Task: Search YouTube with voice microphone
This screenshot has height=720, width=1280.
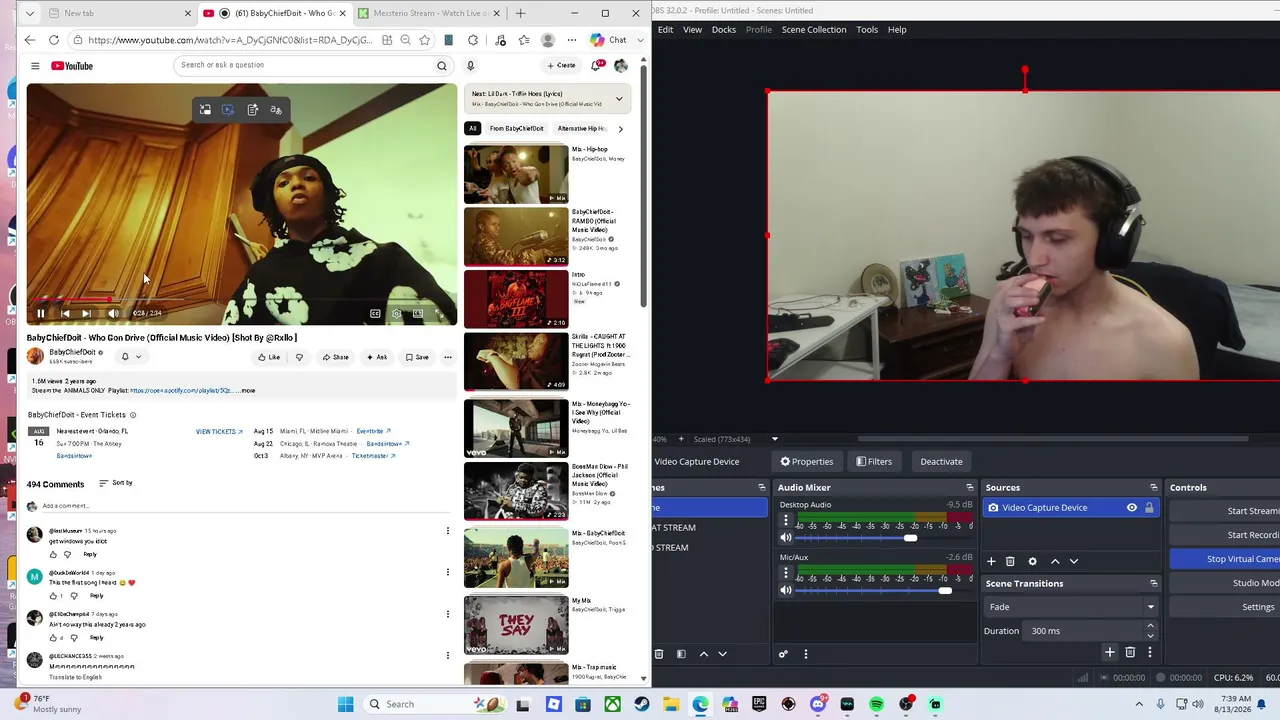Action: click(x=470, y=66)
